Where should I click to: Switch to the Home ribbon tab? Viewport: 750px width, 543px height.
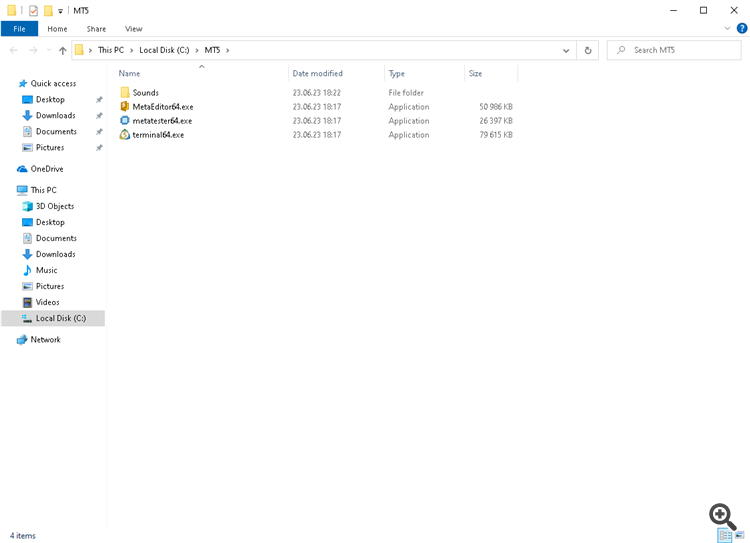(57, 29)
